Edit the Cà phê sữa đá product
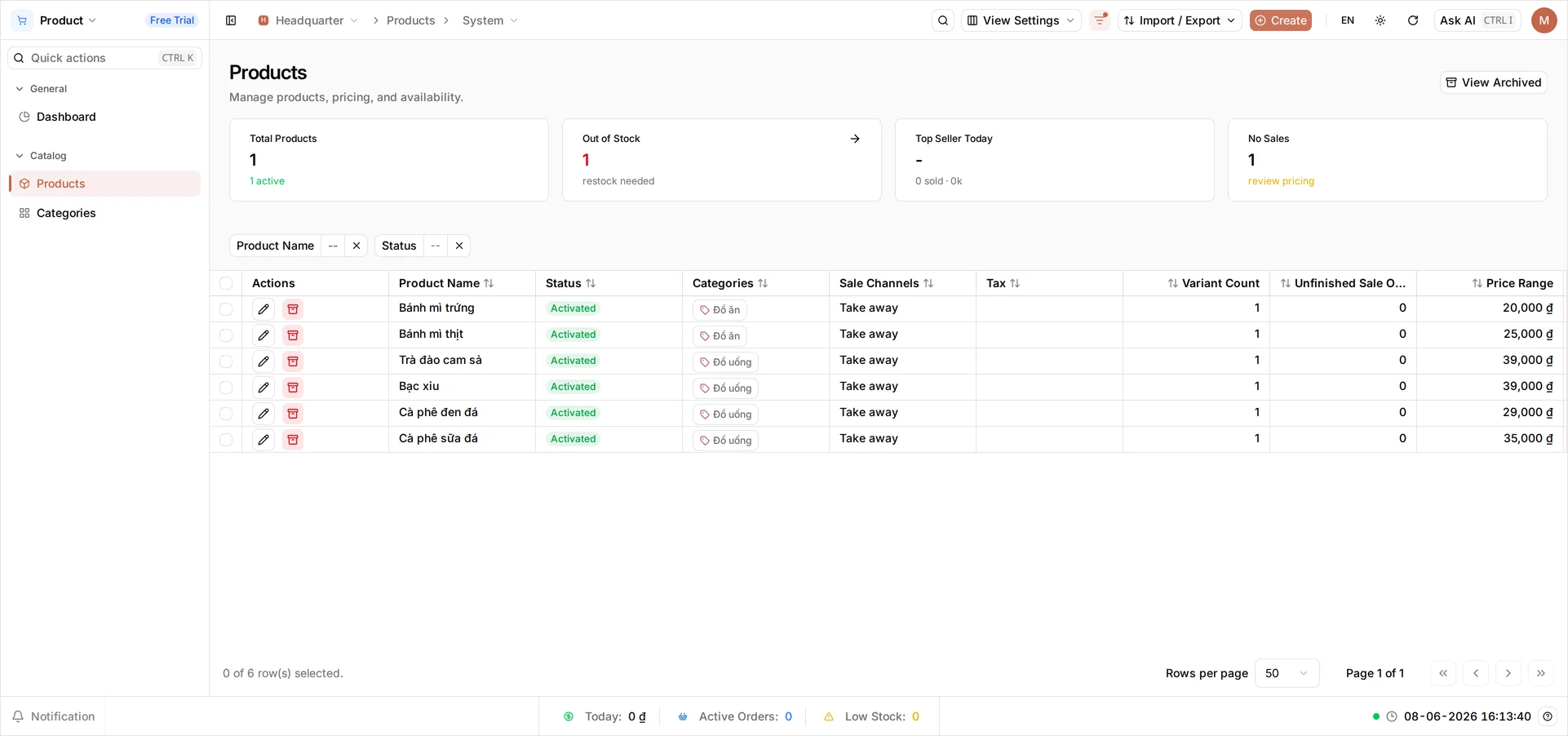Viewport: 1568px width, 736px height. (x=264, y=440)
